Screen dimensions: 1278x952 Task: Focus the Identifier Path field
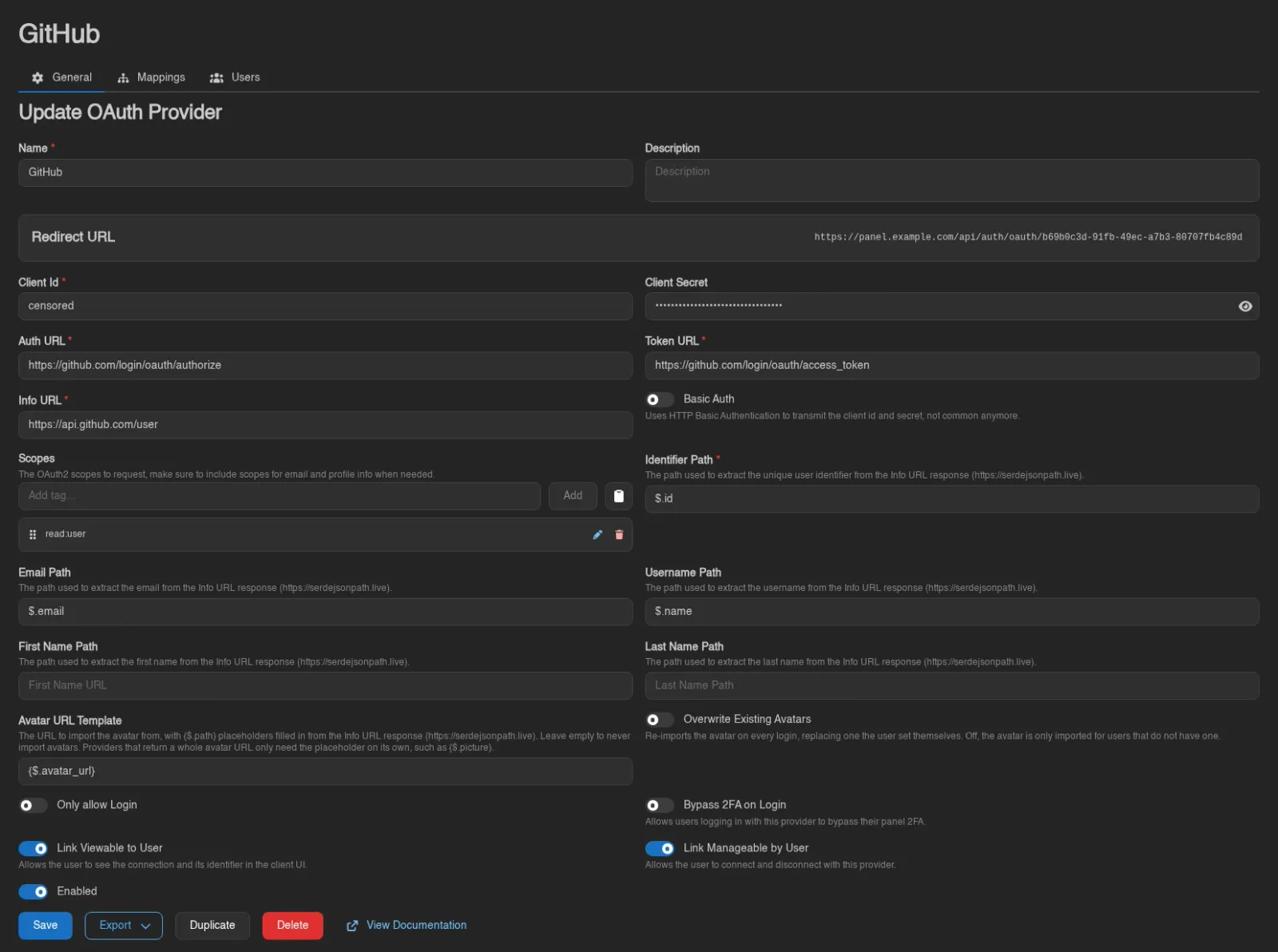tap(952, 499)
